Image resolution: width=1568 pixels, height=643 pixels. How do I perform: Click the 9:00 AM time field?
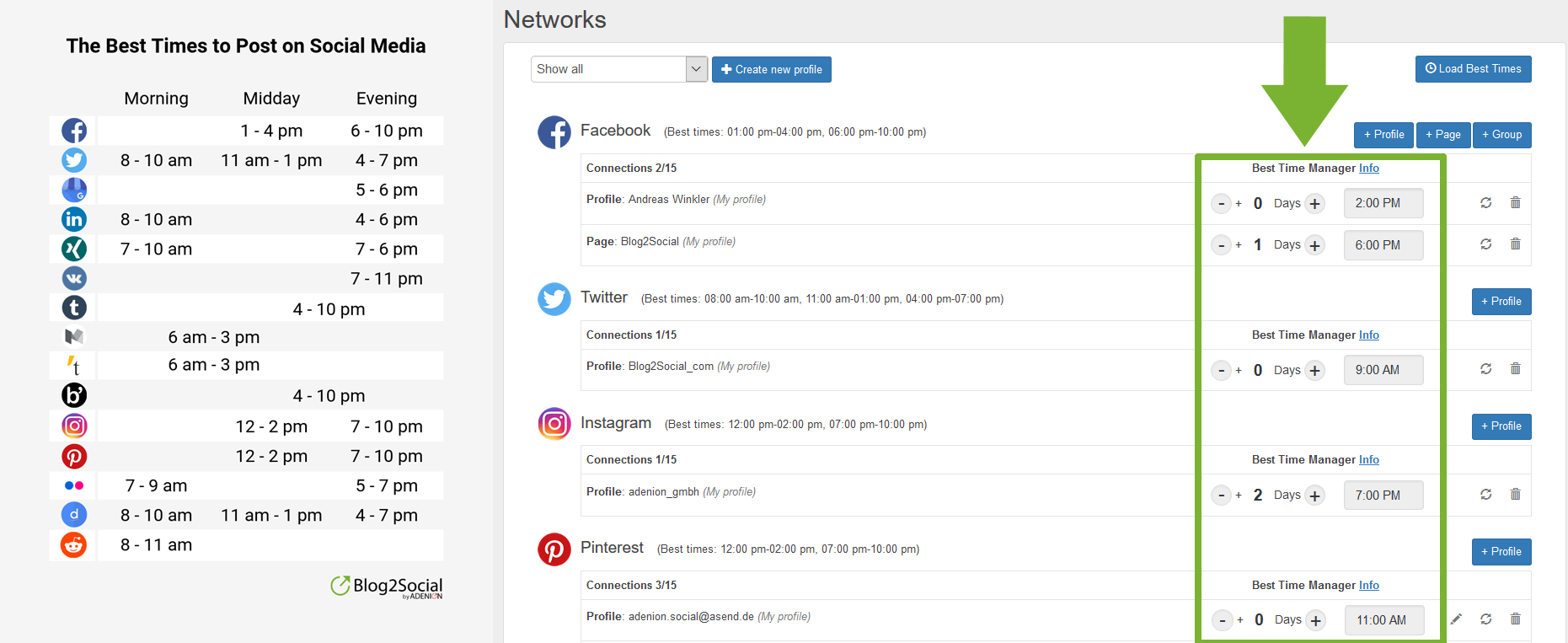[x=1383, y=370]
